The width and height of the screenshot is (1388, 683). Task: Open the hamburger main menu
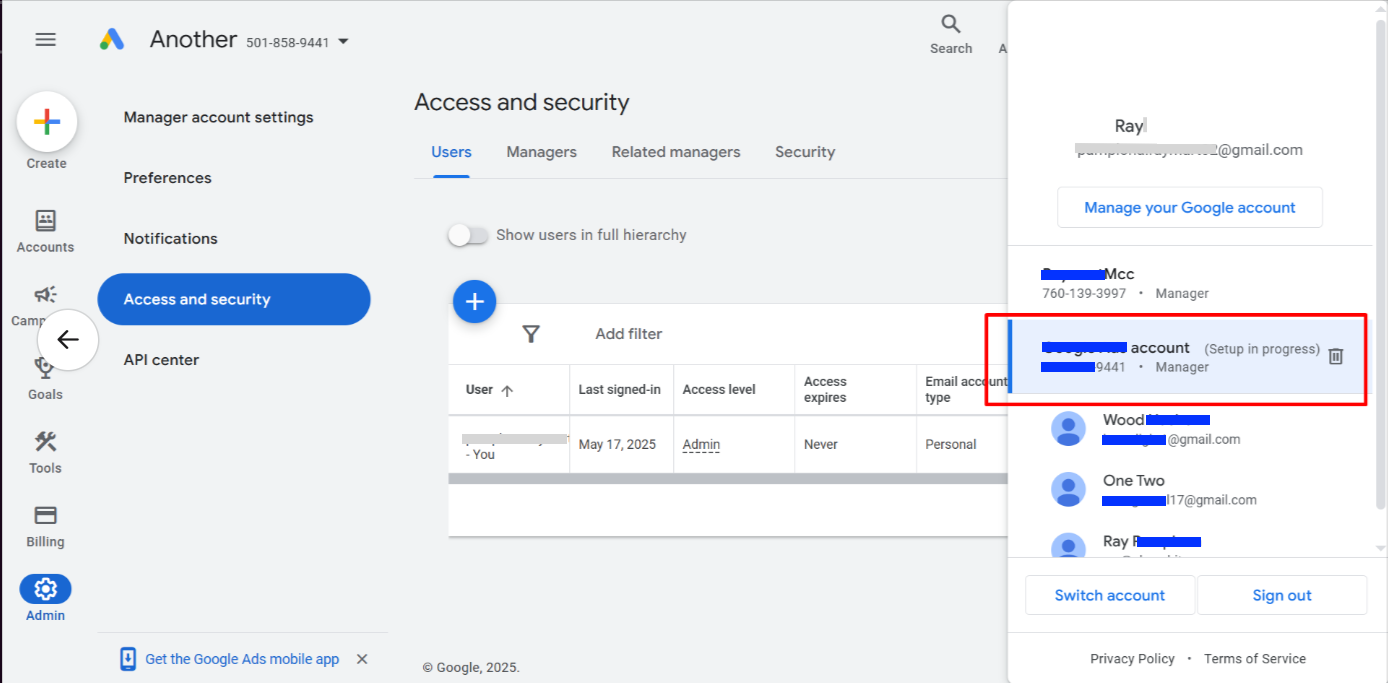pos(45,39)
